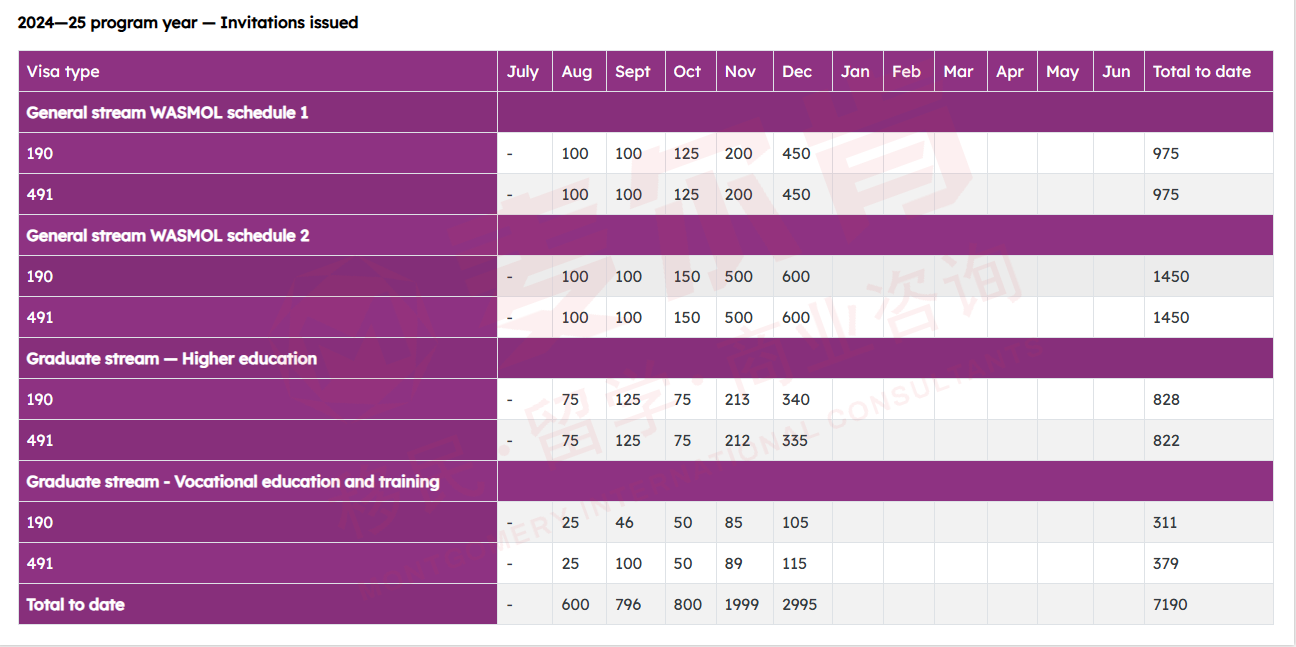Click the Oct total 800

[688, 605]
